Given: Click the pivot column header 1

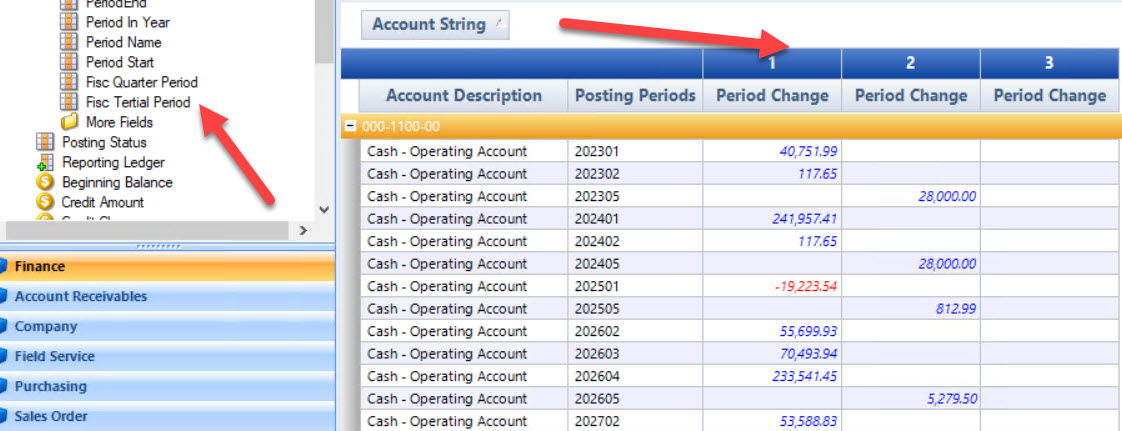Looking at the screenshot, I should click(772, 64).
